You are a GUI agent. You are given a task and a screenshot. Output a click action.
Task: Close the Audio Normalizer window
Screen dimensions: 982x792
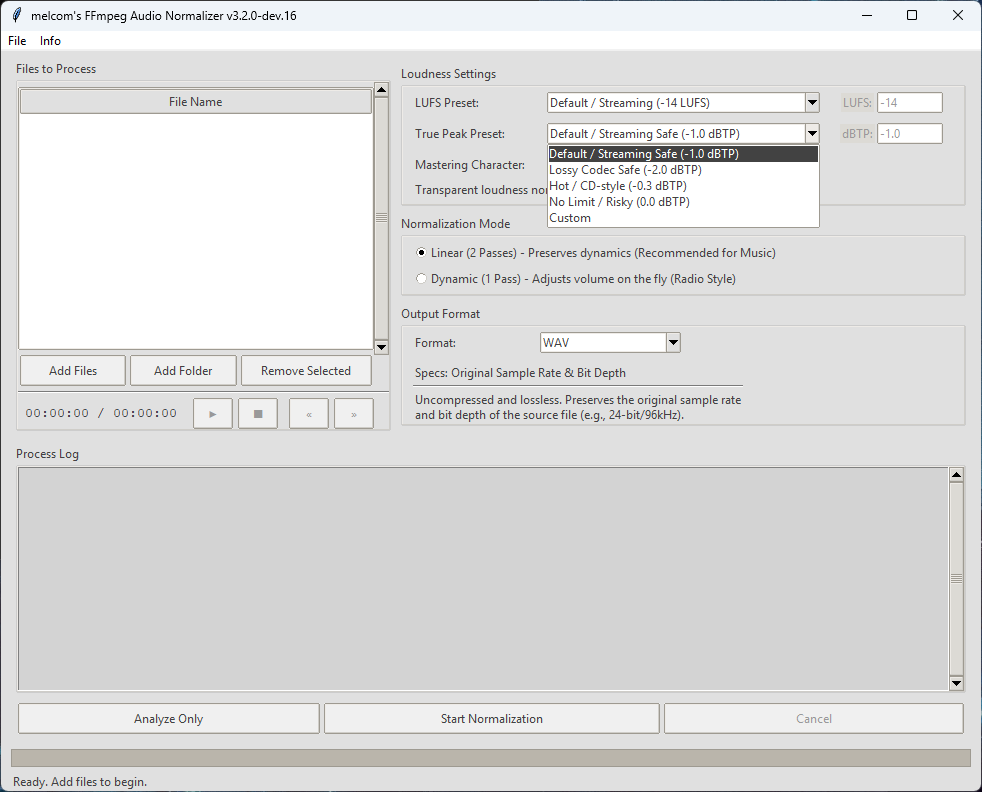pos(958,15)
